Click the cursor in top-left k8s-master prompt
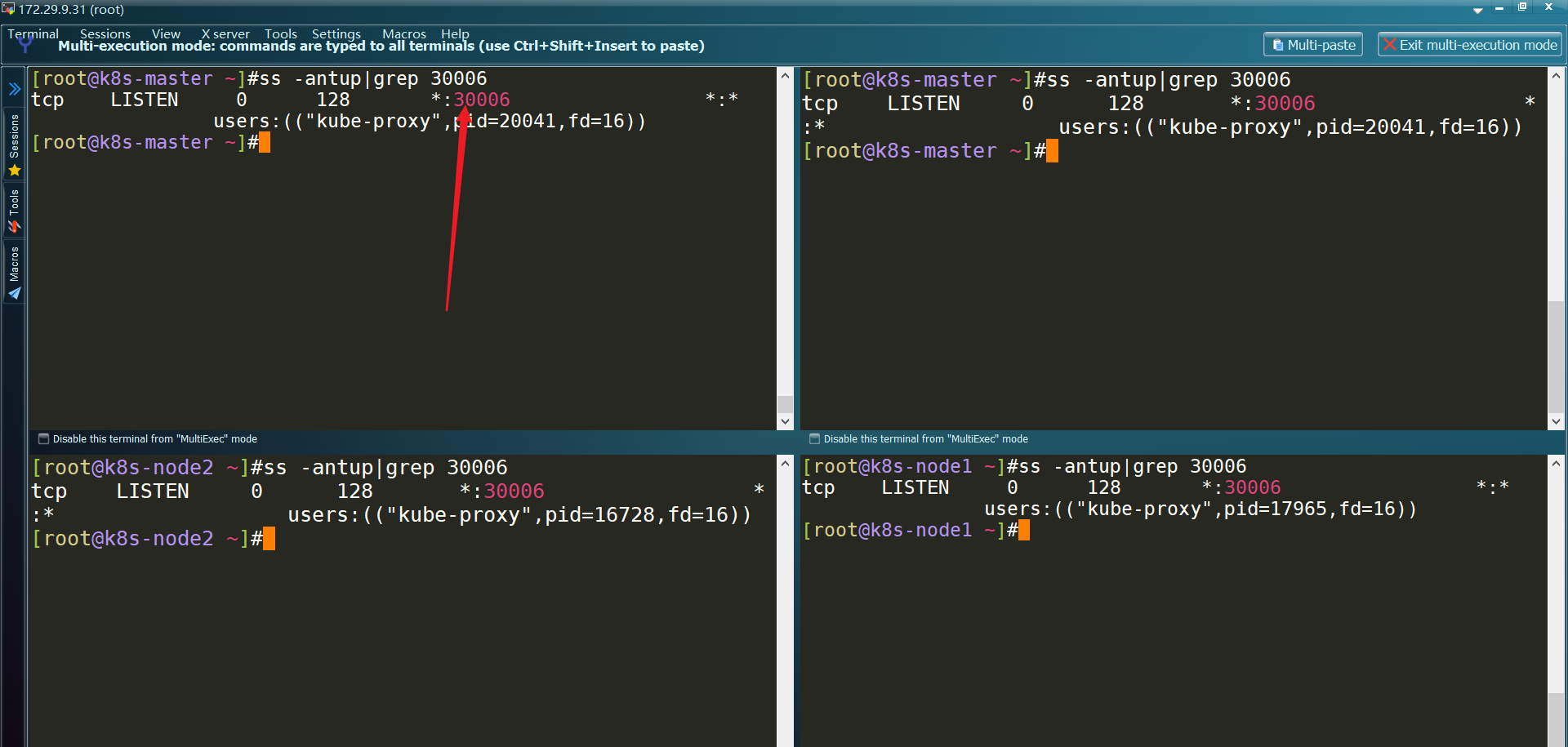 pos(265,143)
